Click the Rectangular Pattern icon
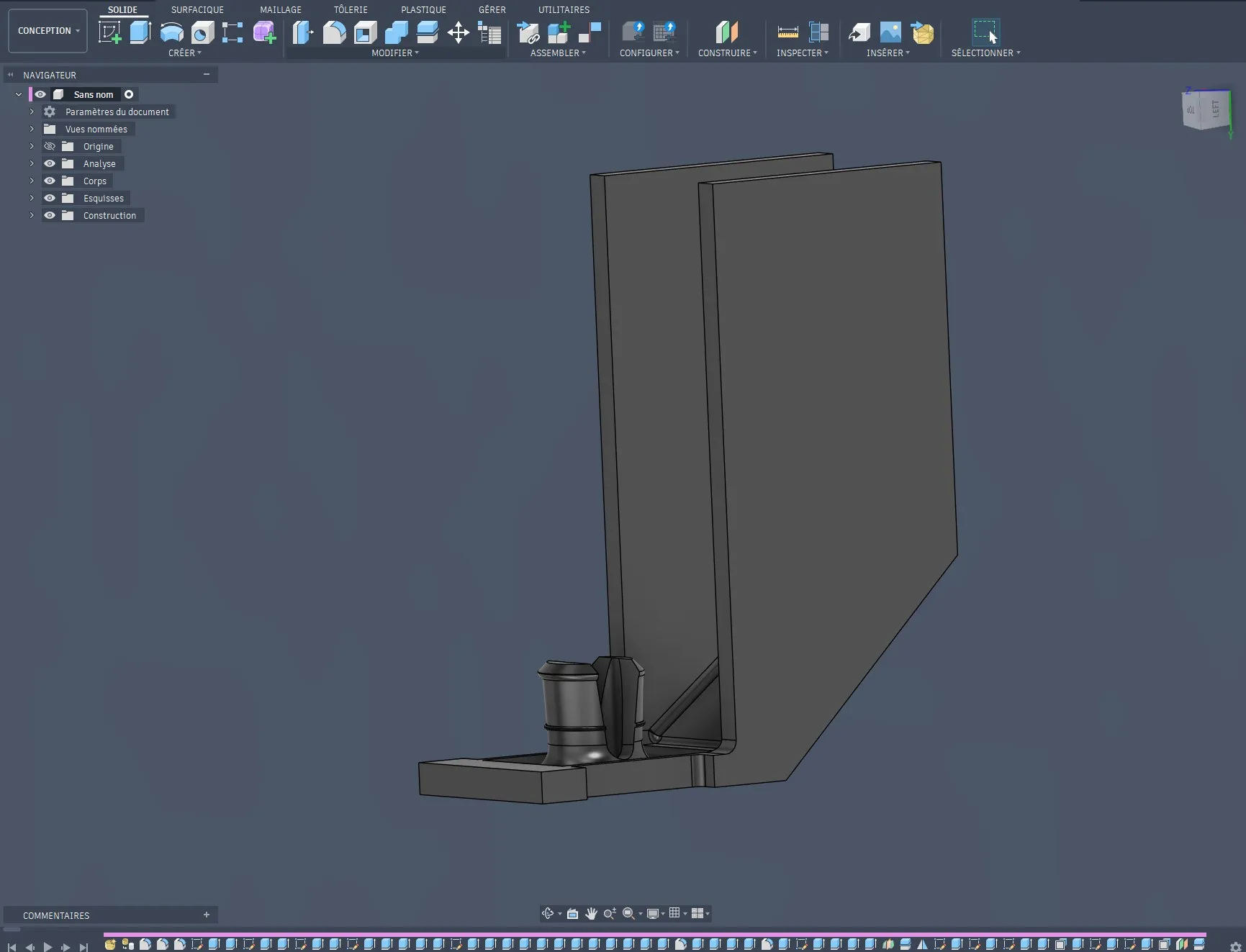 [233, 32]
